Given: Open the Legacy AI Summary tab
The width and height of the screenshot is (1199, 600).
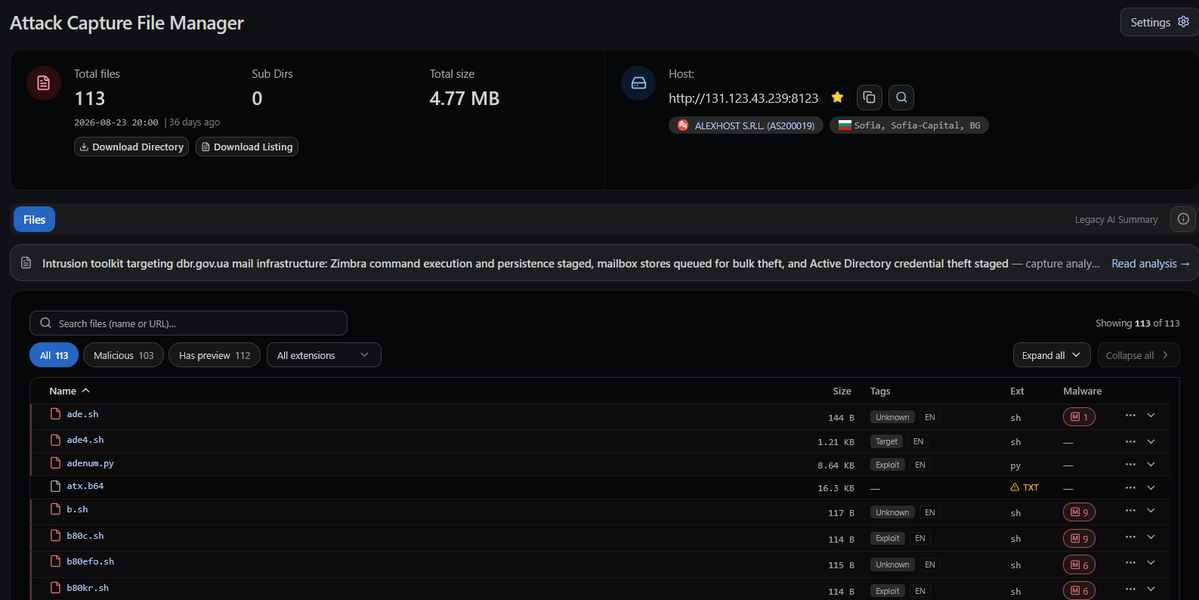Looking at the screenshot, I should 1116,219.
